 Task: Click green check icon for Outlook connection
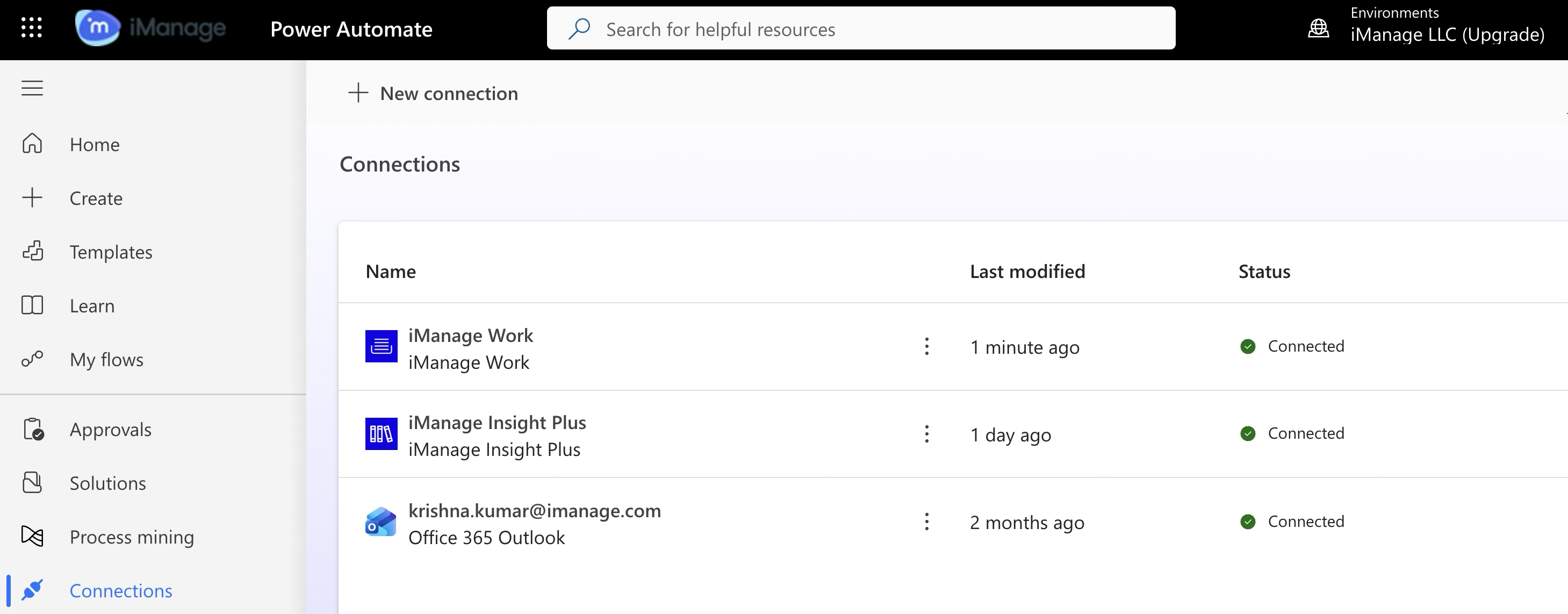point(1248,522)
